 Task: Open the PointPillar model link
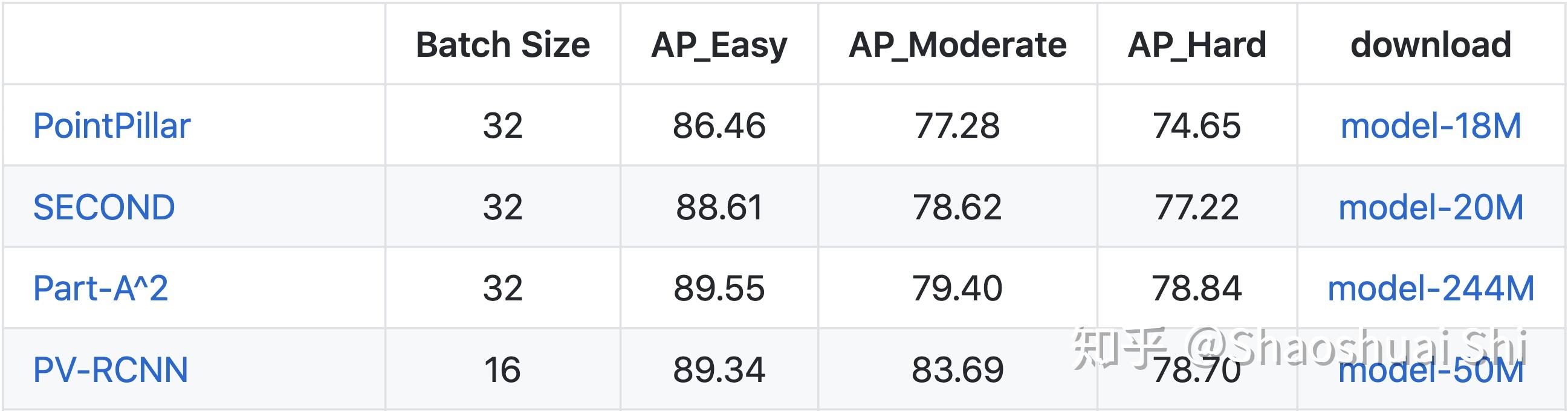tap(112, 126)
